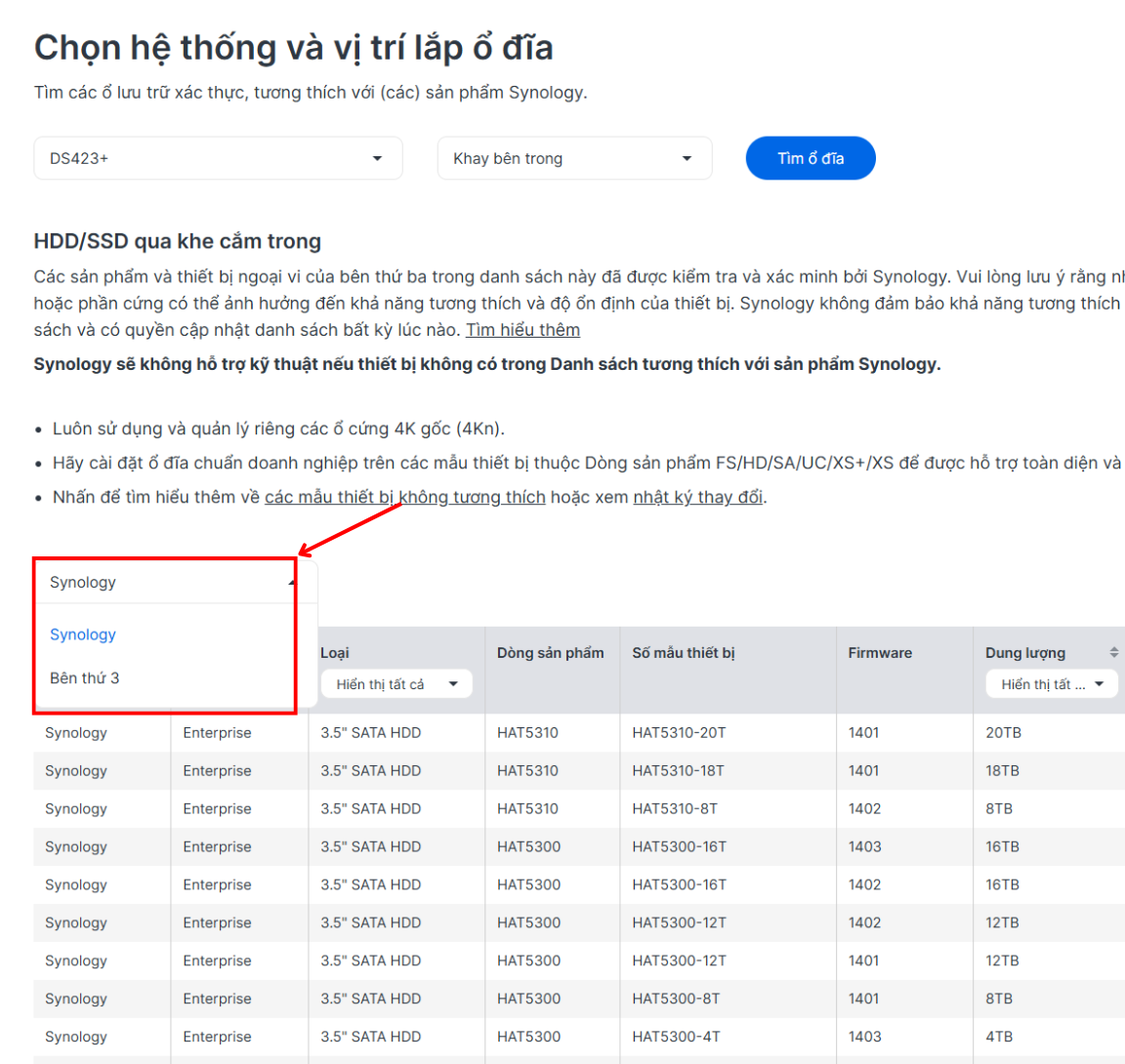Select HAT5300-16T cell with firmware 1402
The width and height of the screenshot is (1125, 1064).
(679, 884)
